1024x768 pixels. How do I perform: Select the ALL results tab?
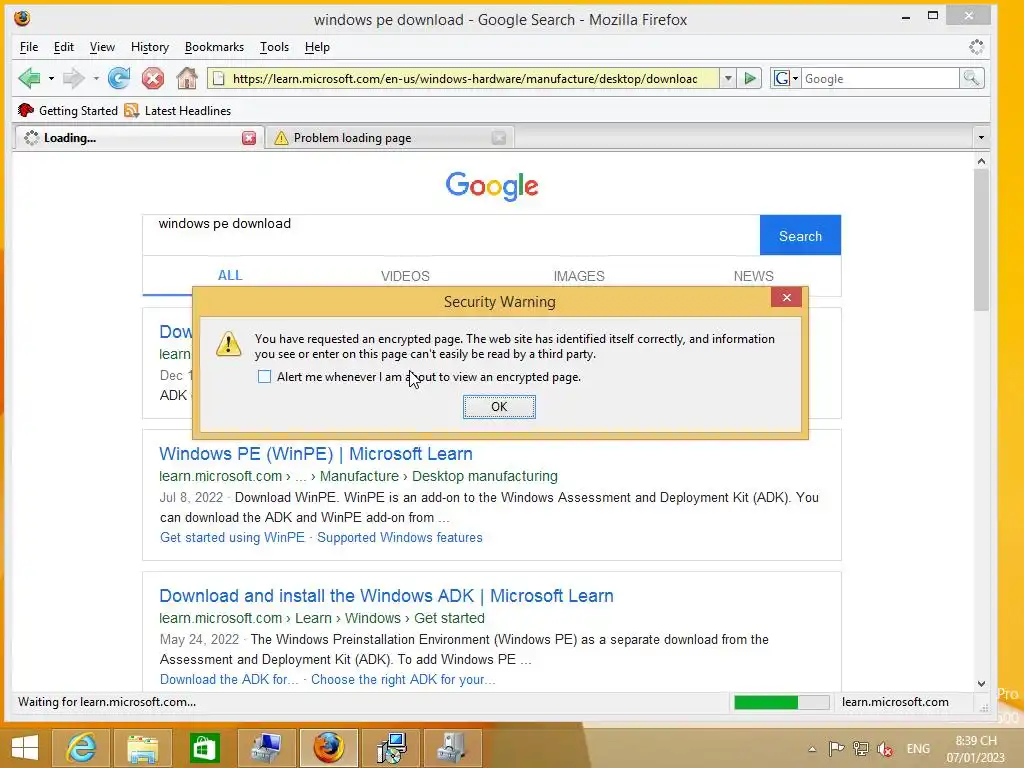tap(230, 276)
